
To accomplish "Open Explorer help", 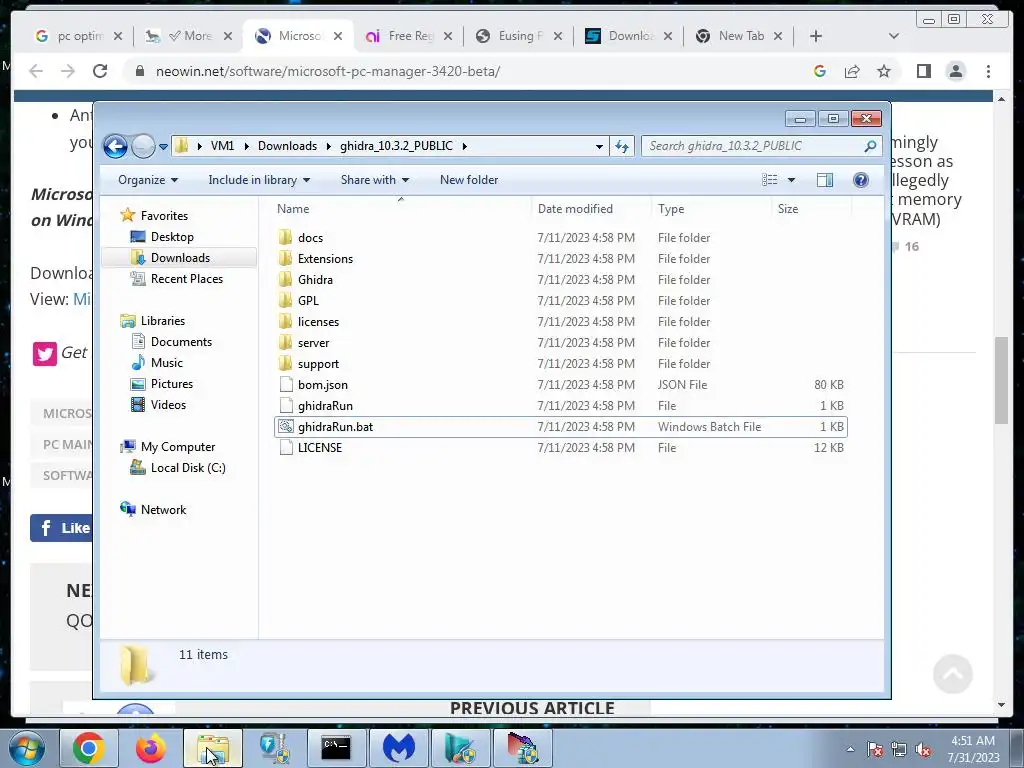I will [861, 180].
